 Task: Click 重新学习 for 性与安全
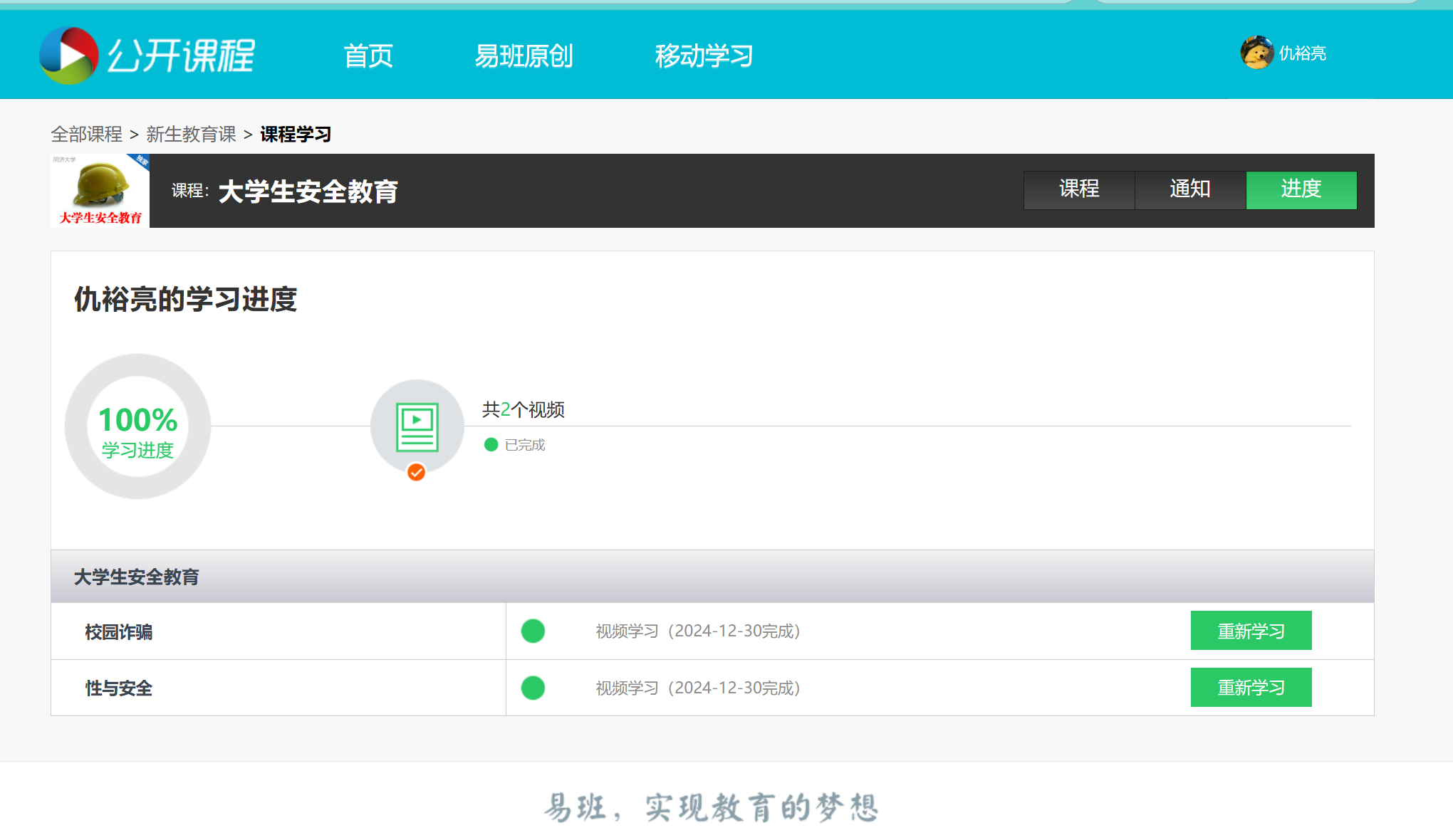point(1251,688)
